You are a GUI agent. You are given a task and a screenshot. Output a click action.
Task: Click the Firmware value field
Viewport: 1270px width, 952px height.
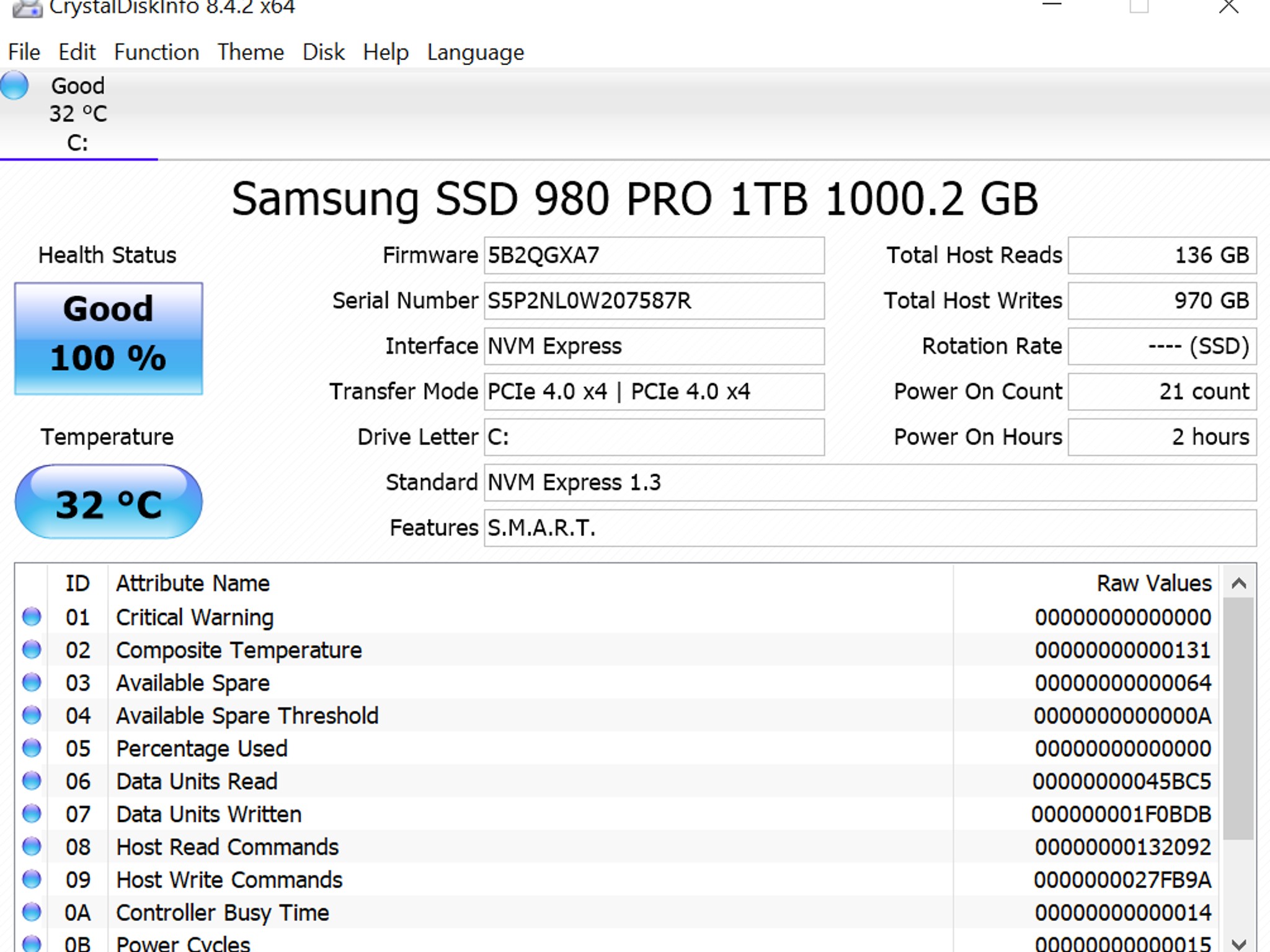(654, 255)
